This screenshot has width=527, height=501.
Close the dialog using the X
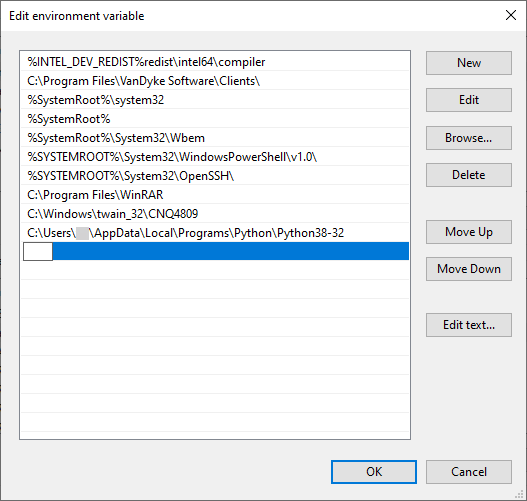[511, 15]
